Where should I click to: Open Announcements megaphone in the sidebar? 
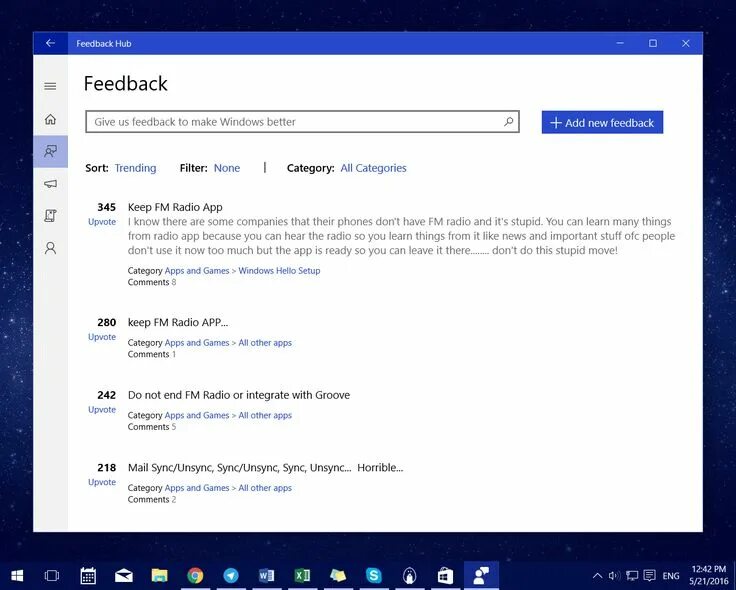point(50,184)
